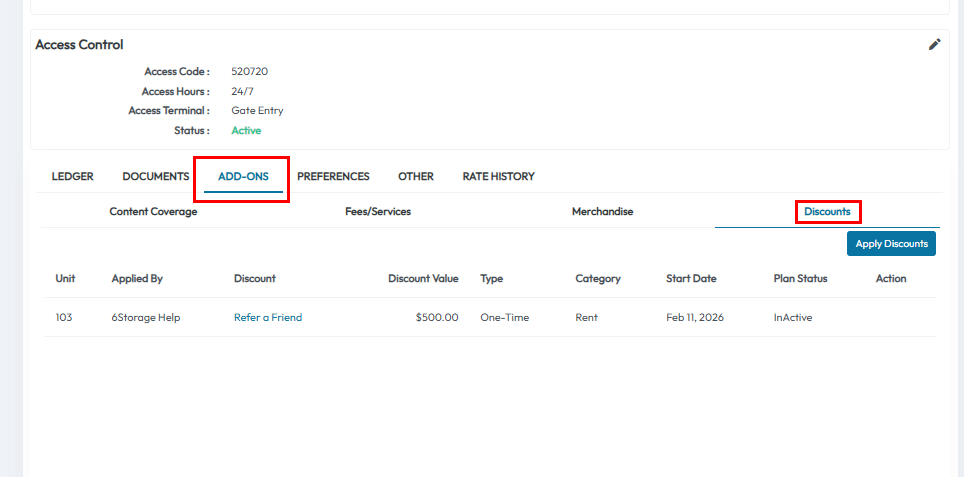The width and height of the screenshot is (964, 477).
Task: Switch to the DOCUMENTS tab
Action: click(x=155, y=176)
